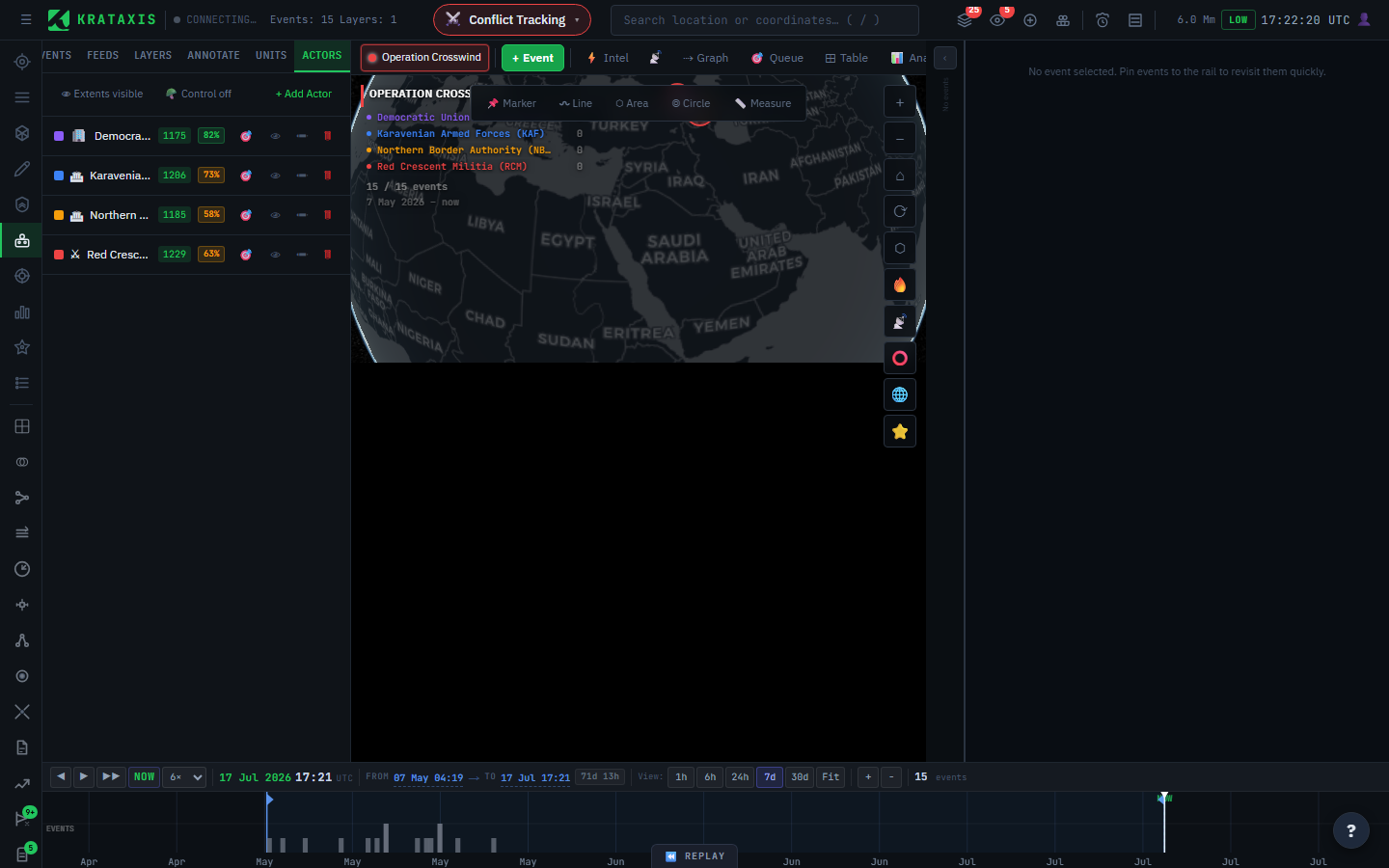Screen dimensions: 1389x868
Task: Open watchlist eye icon with 5 badge
Action: coord(997,19)
